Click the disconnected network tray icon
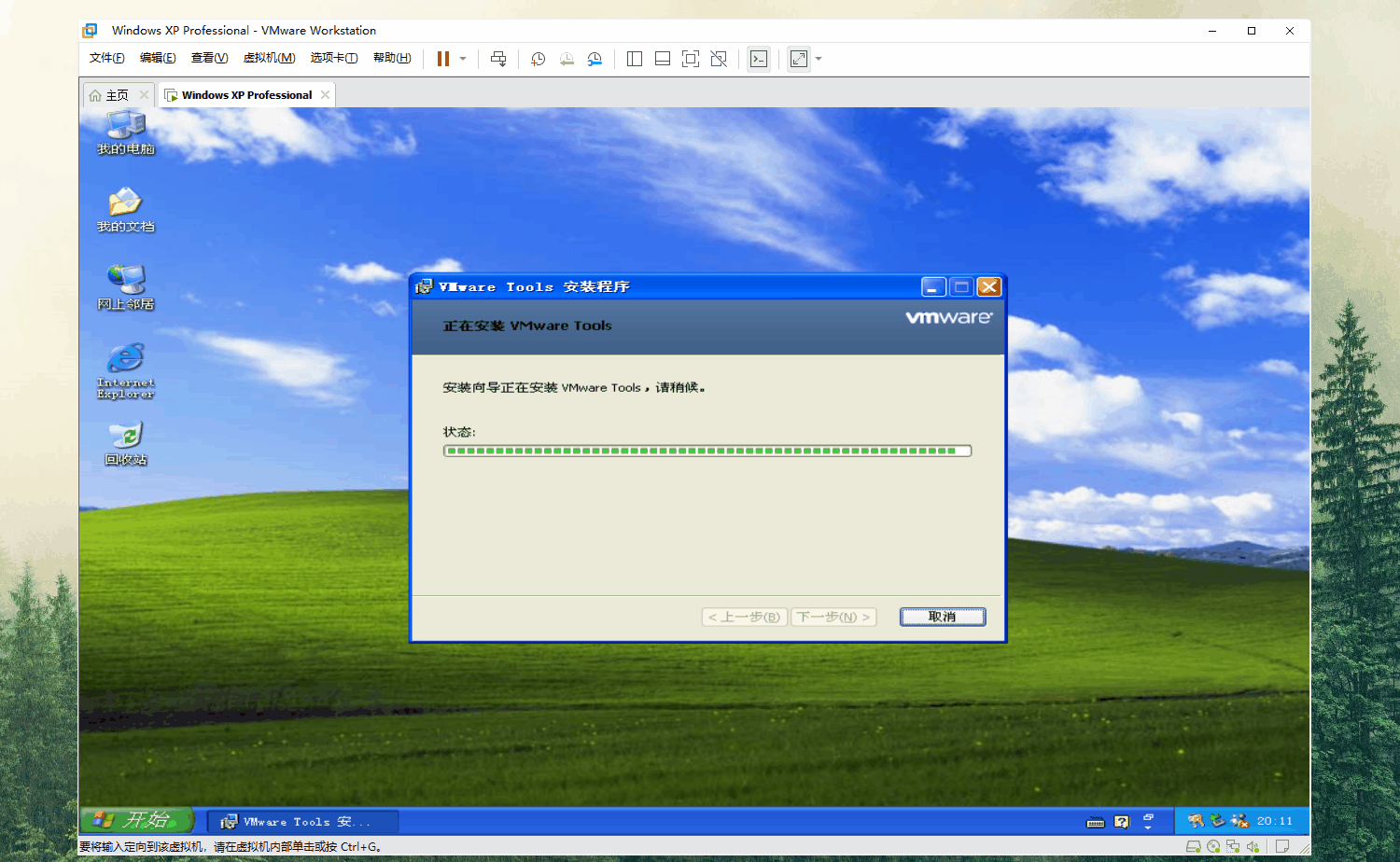The image size is (1400, 862). tap(1239, 821)
